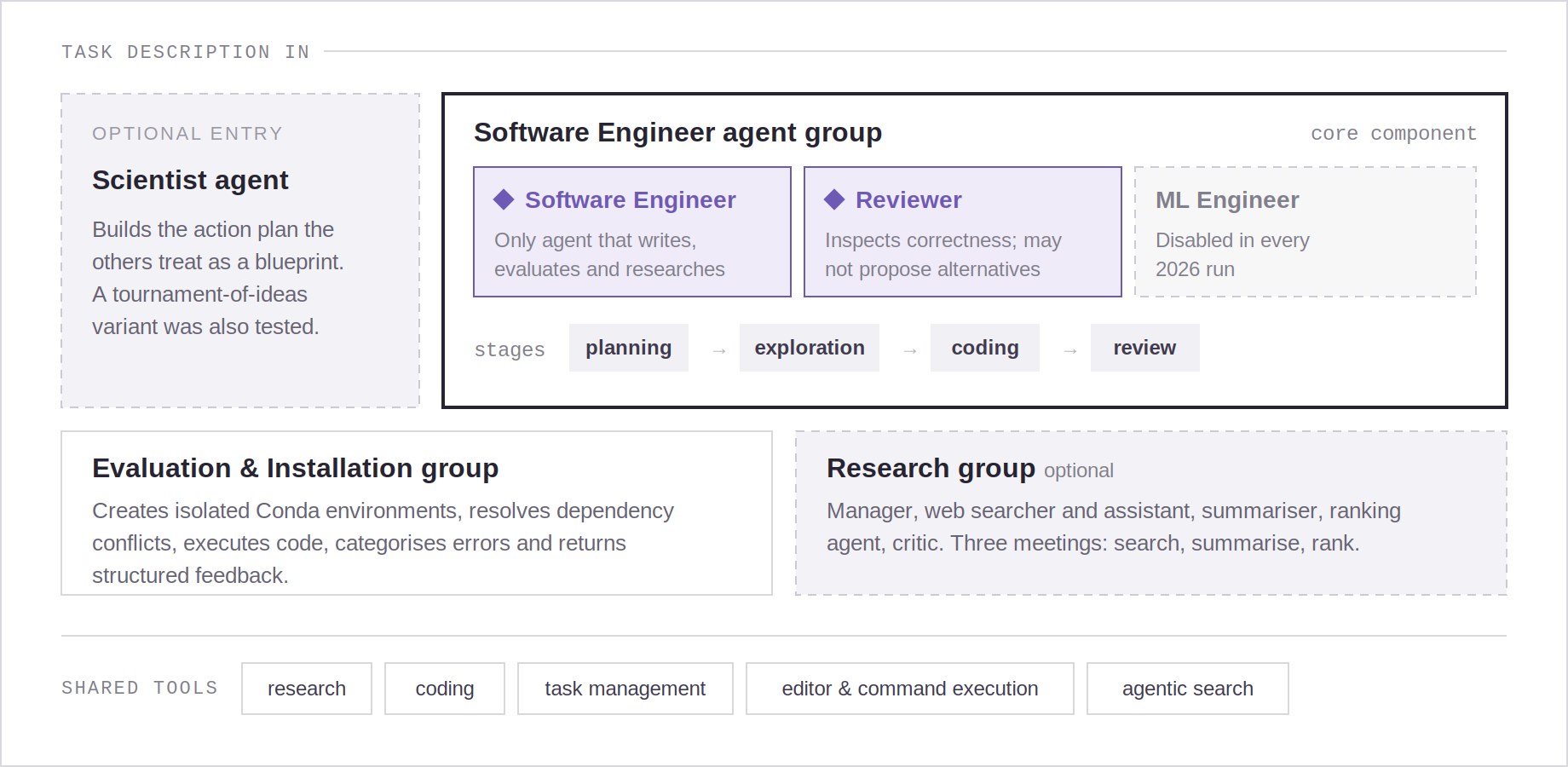Click the diamond icon beside Software Engineer

[504, 199]
